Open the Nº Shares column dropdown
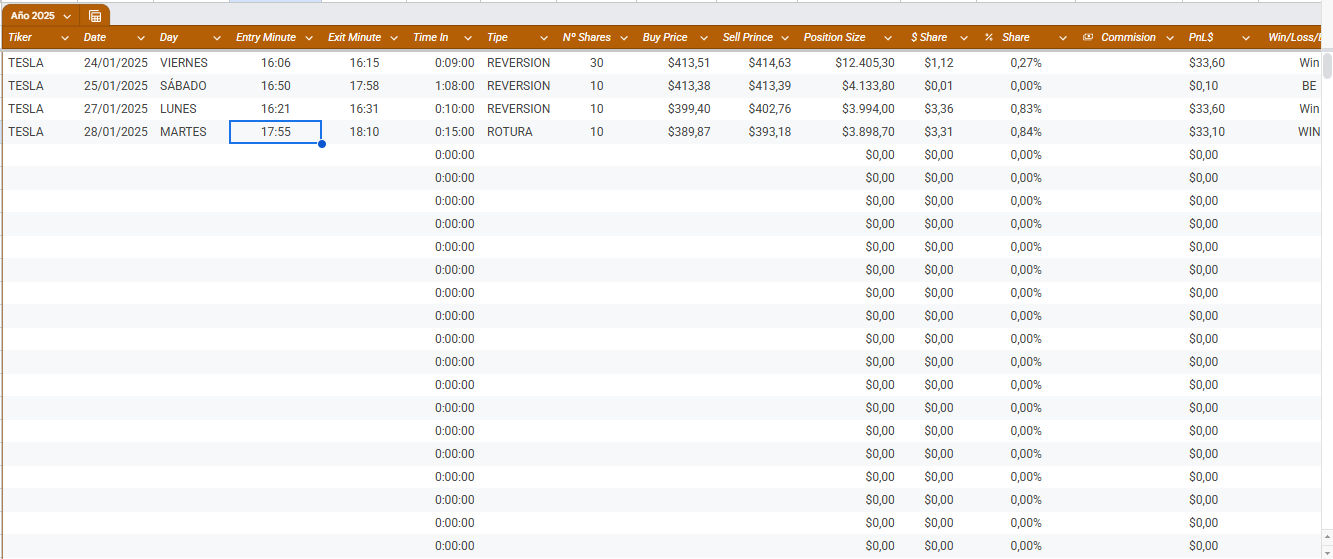This screenshot has width=1333, height=559. pos(622,38)
